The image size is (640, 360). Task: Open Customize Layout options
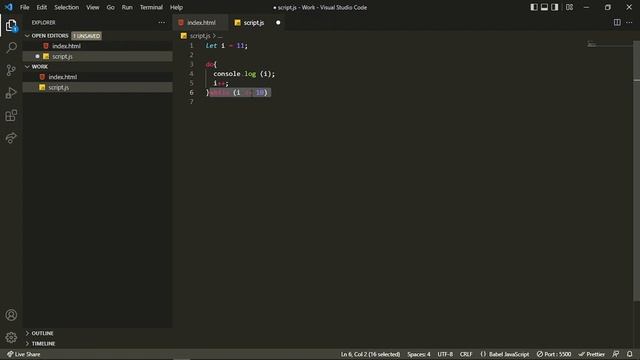pyautogui.click(x=569, y=7)
